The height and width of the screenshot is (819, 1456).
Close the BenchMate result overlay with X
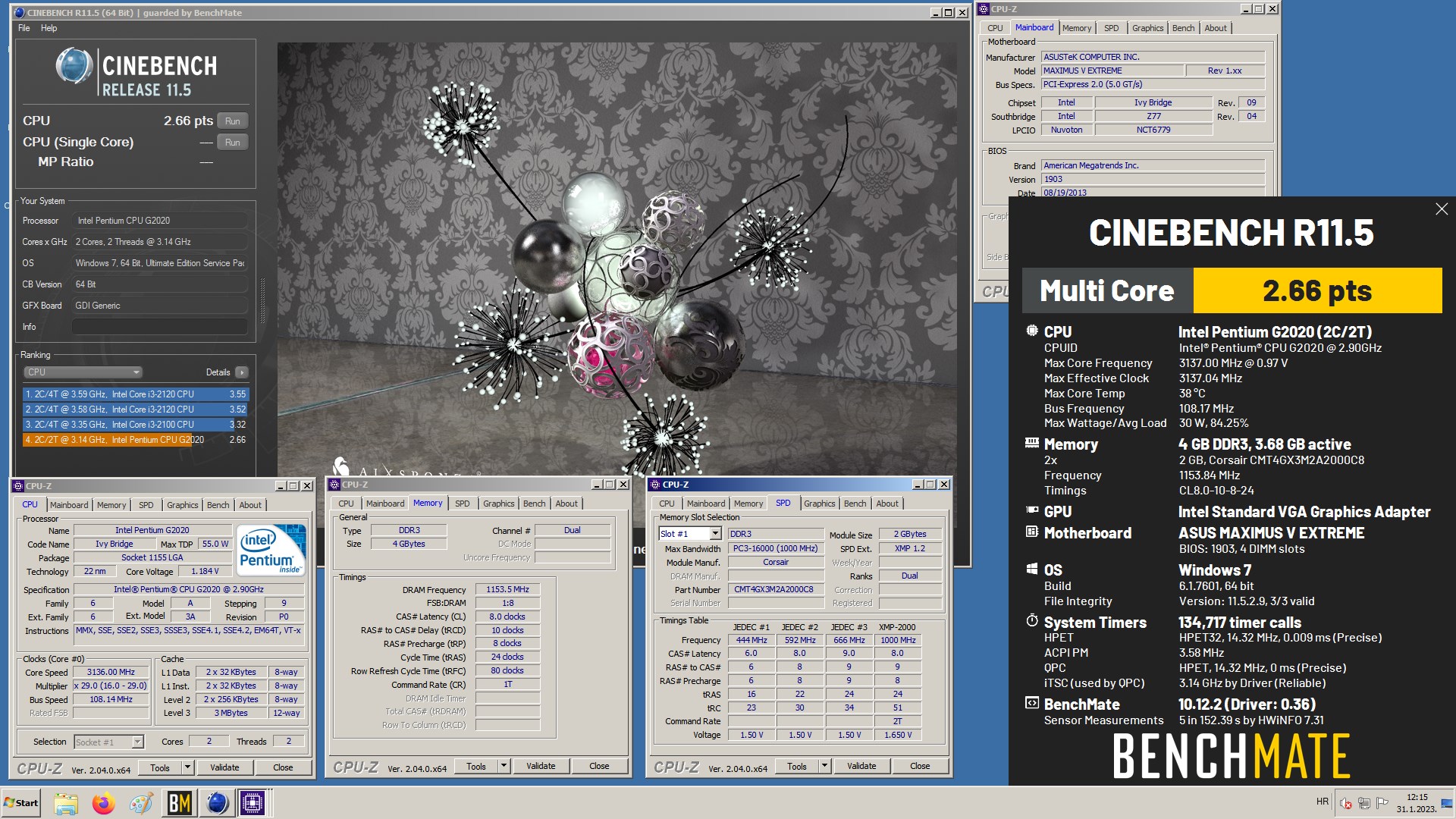point(1441,209)
